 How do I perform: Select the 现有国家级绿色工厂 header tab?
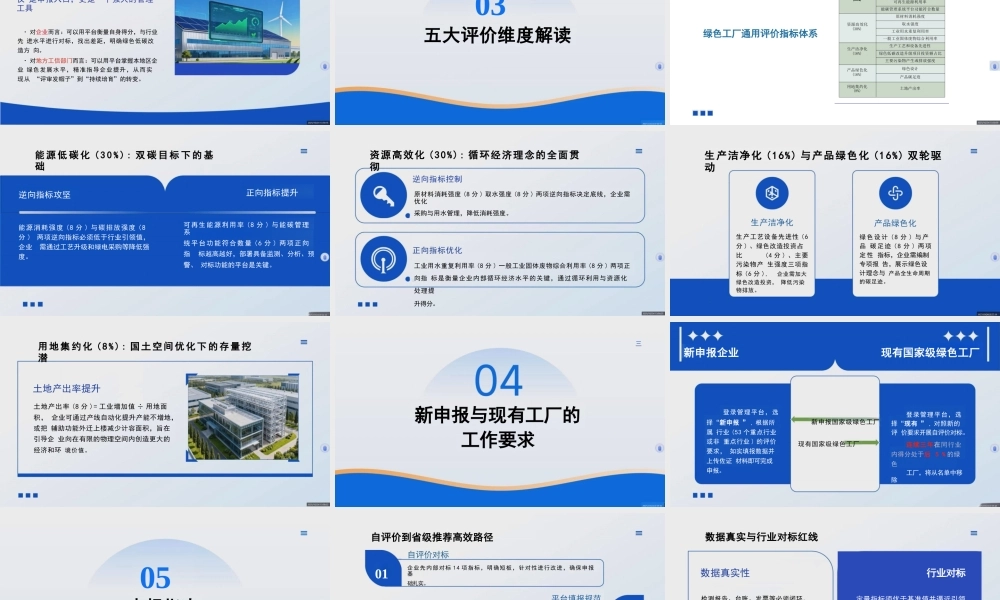click(930, 352)
